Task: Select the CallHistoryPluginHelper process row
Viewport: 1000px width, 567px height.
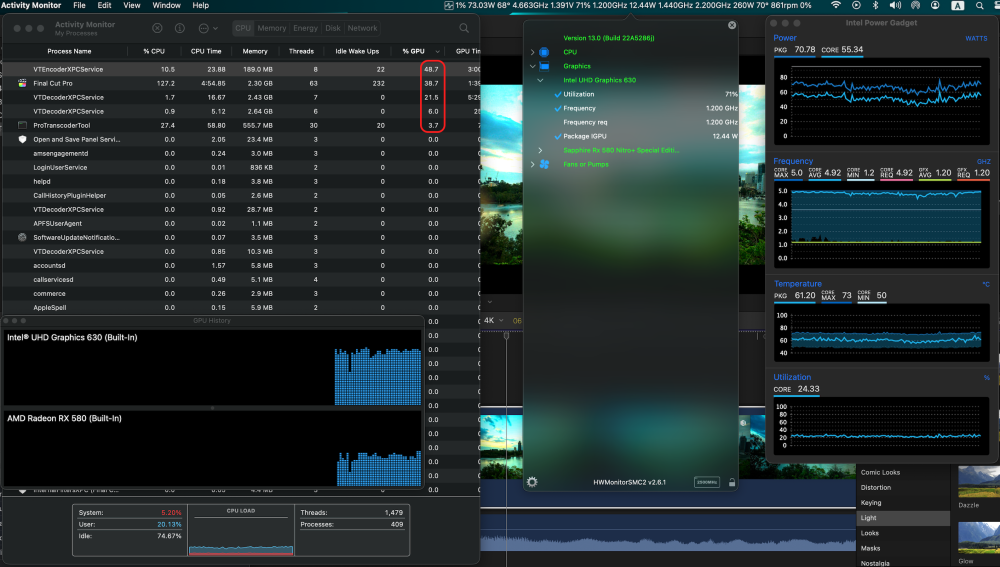Action: tap(241, 195)
